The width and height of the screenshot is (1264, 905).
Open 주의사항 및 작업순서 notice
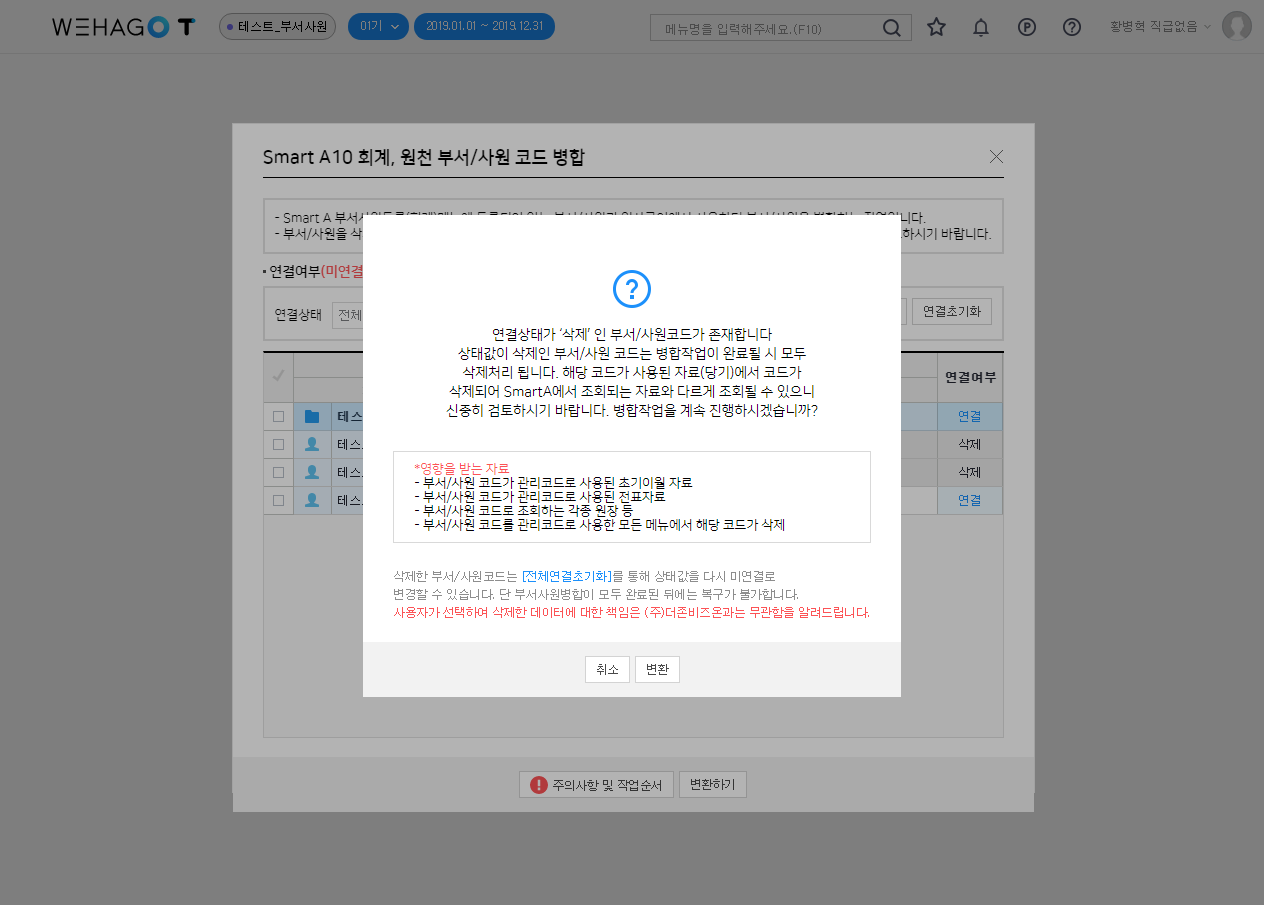point(597,785)
